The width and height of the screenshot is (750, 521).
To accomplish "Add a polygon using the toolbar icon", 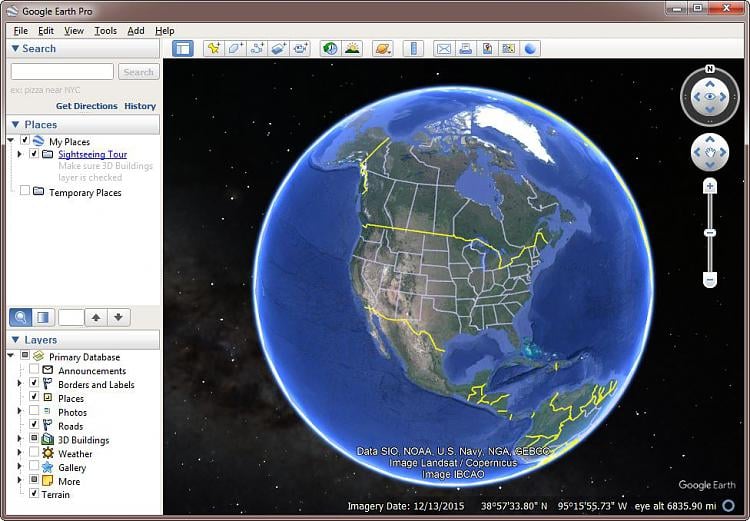I will (x=235, y=48).
